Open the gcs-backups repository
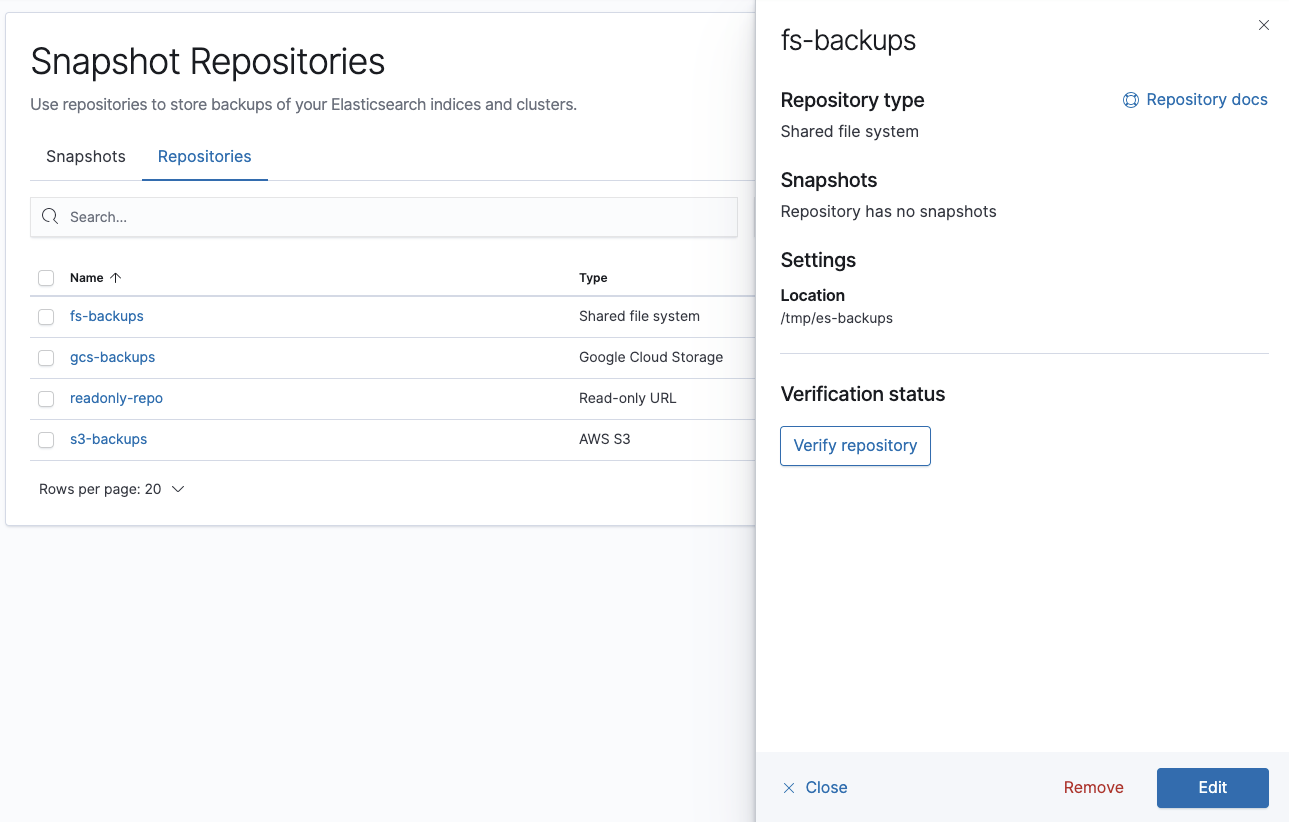Image resolution: width=1289 pixels, height=822 pixels. coord(112,357)
